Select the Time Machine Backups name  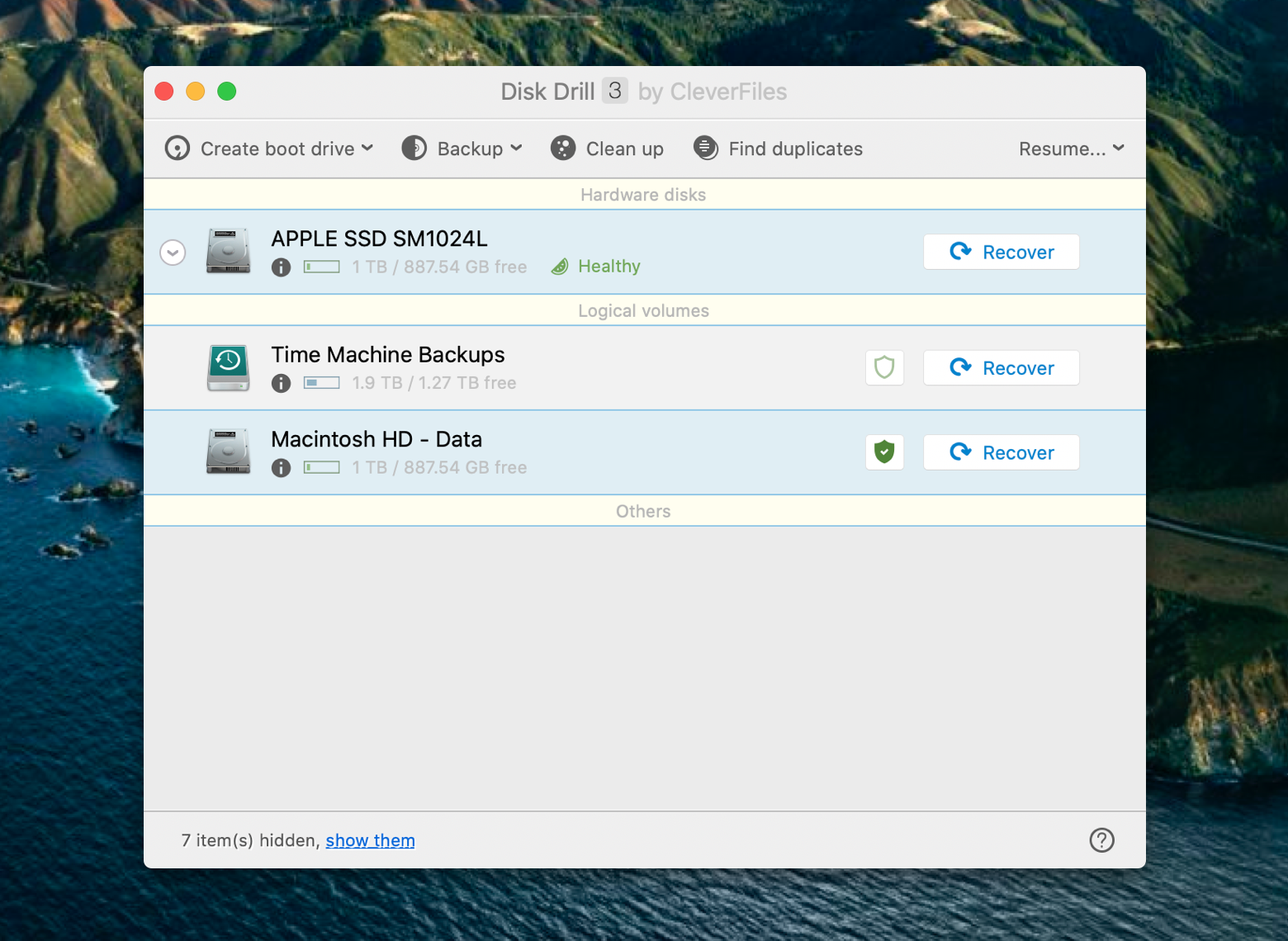pyautogui.click(x=388, y=355)
